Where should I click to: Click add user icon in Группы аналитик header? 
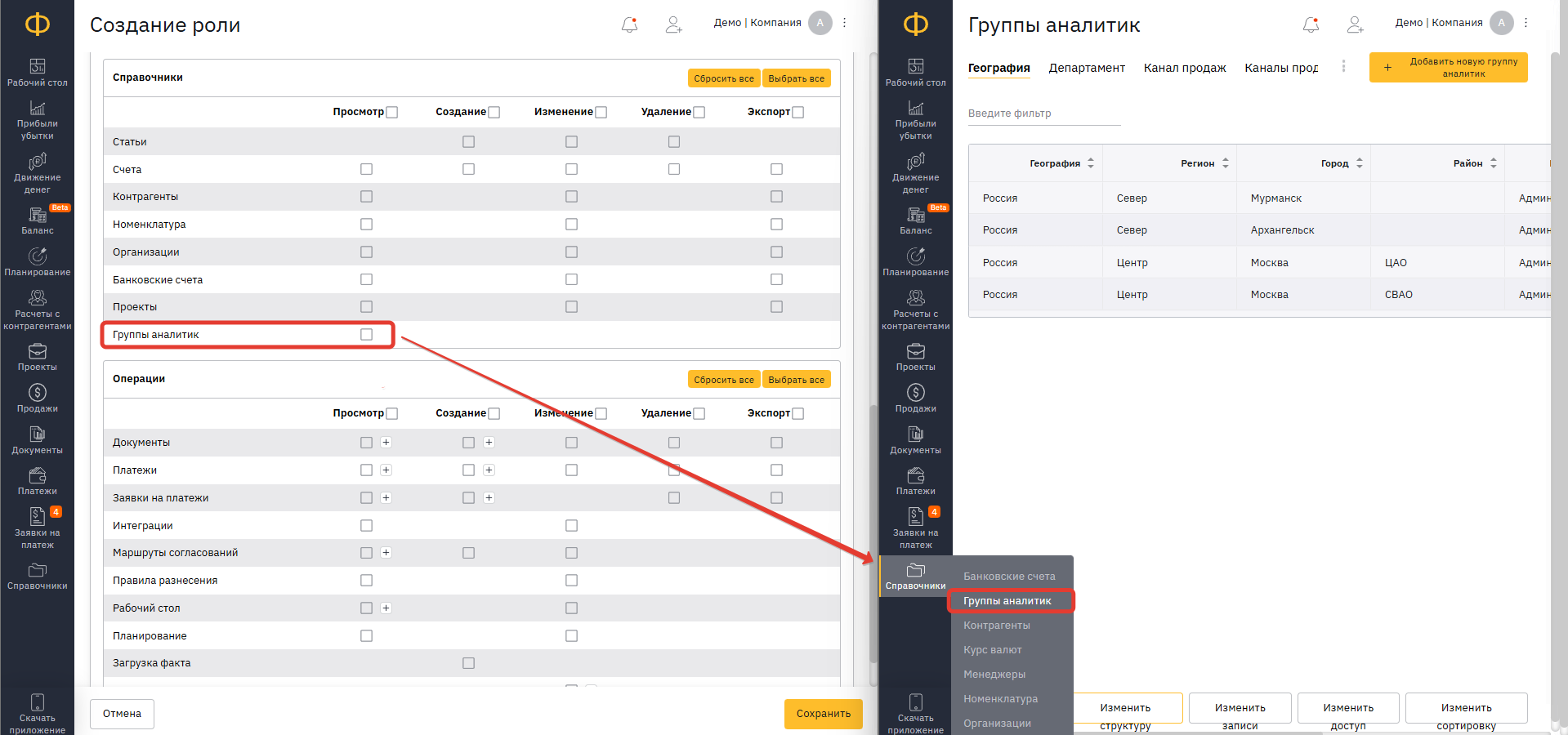tap(1355, 24)
